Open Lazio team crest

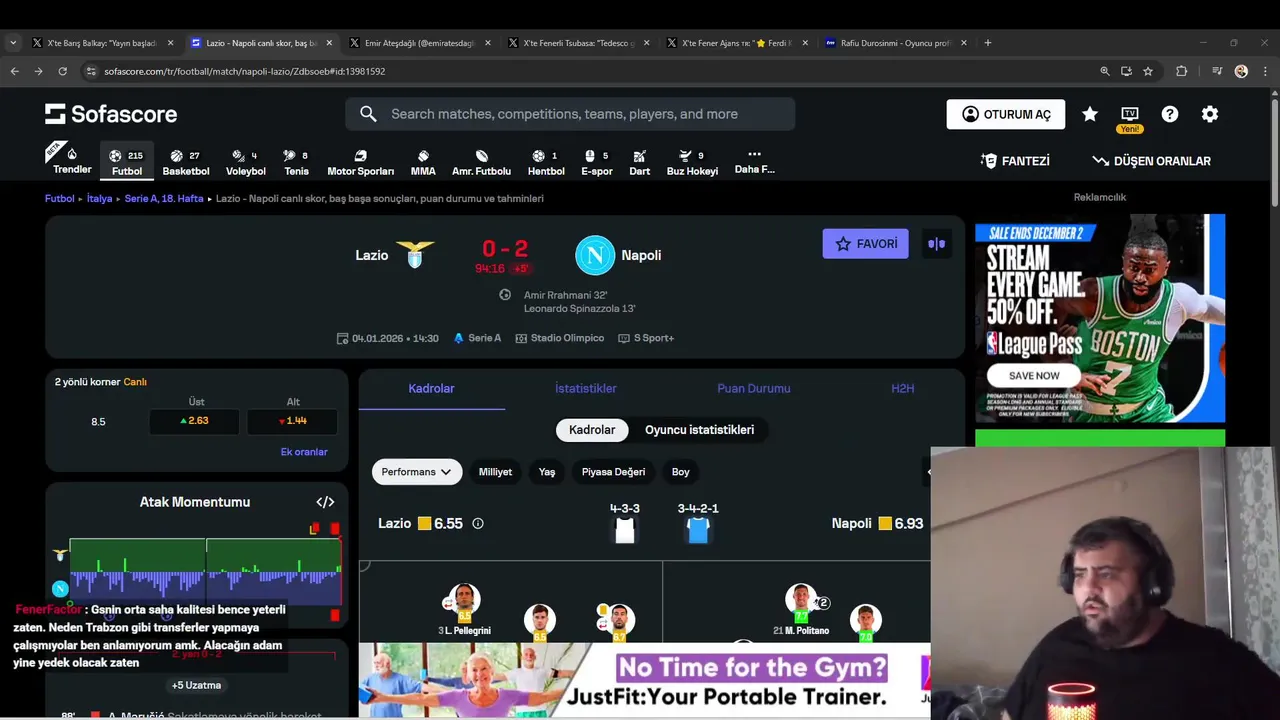[415, 255]
